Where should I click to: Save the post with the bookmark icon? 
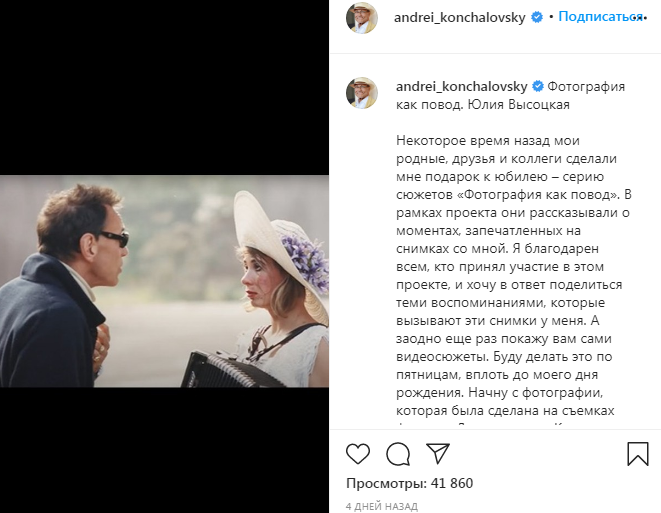tap(638, 454)
